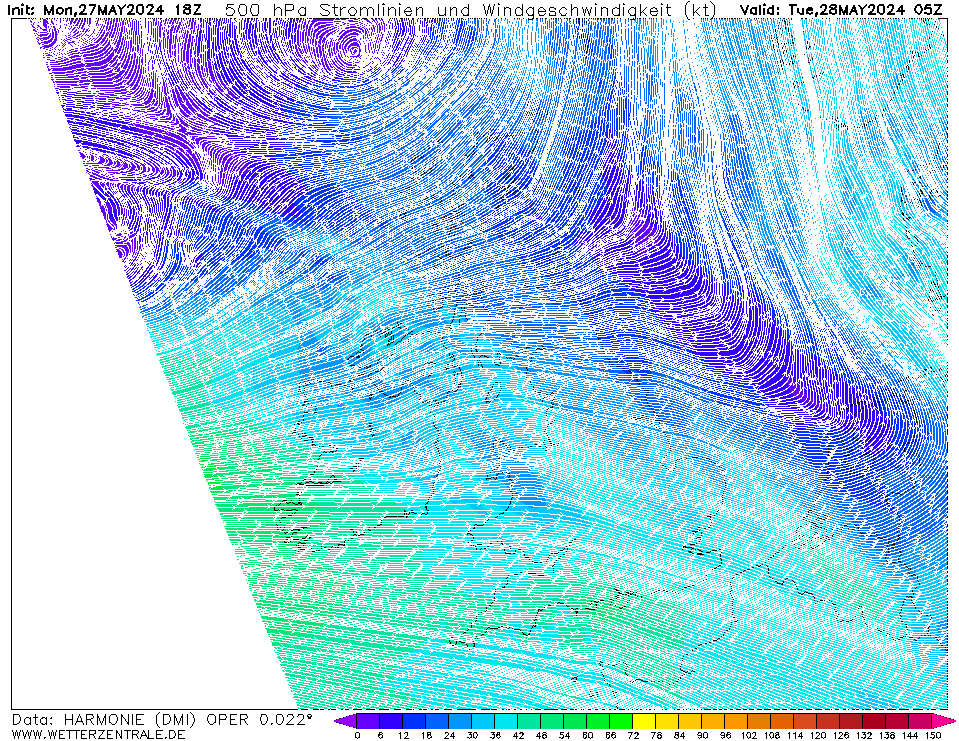Click the 108 label on the wind scale
The width and height of the screenshot is (959, 741).
click(x=771, y=735)
